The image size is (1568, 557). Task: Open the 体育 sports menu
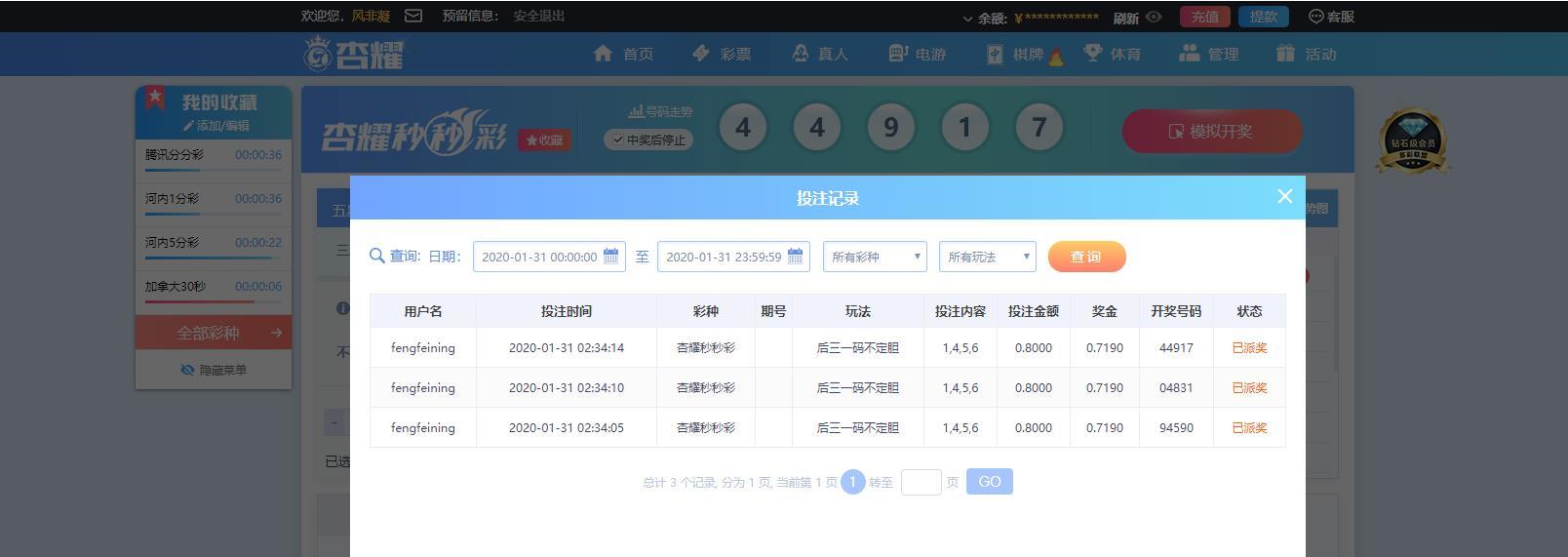1113,54
